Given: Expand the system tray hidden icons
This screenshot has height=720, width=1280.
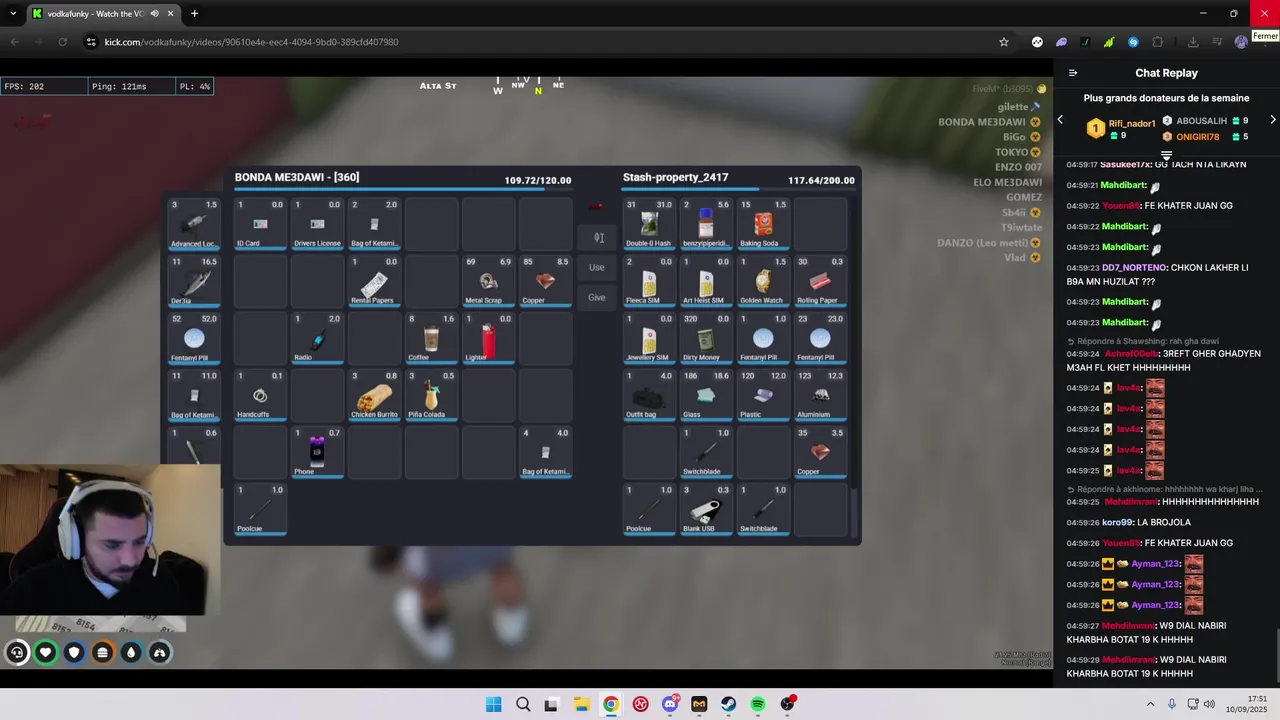Looking at the screenshot, I should pos(1150,704).
